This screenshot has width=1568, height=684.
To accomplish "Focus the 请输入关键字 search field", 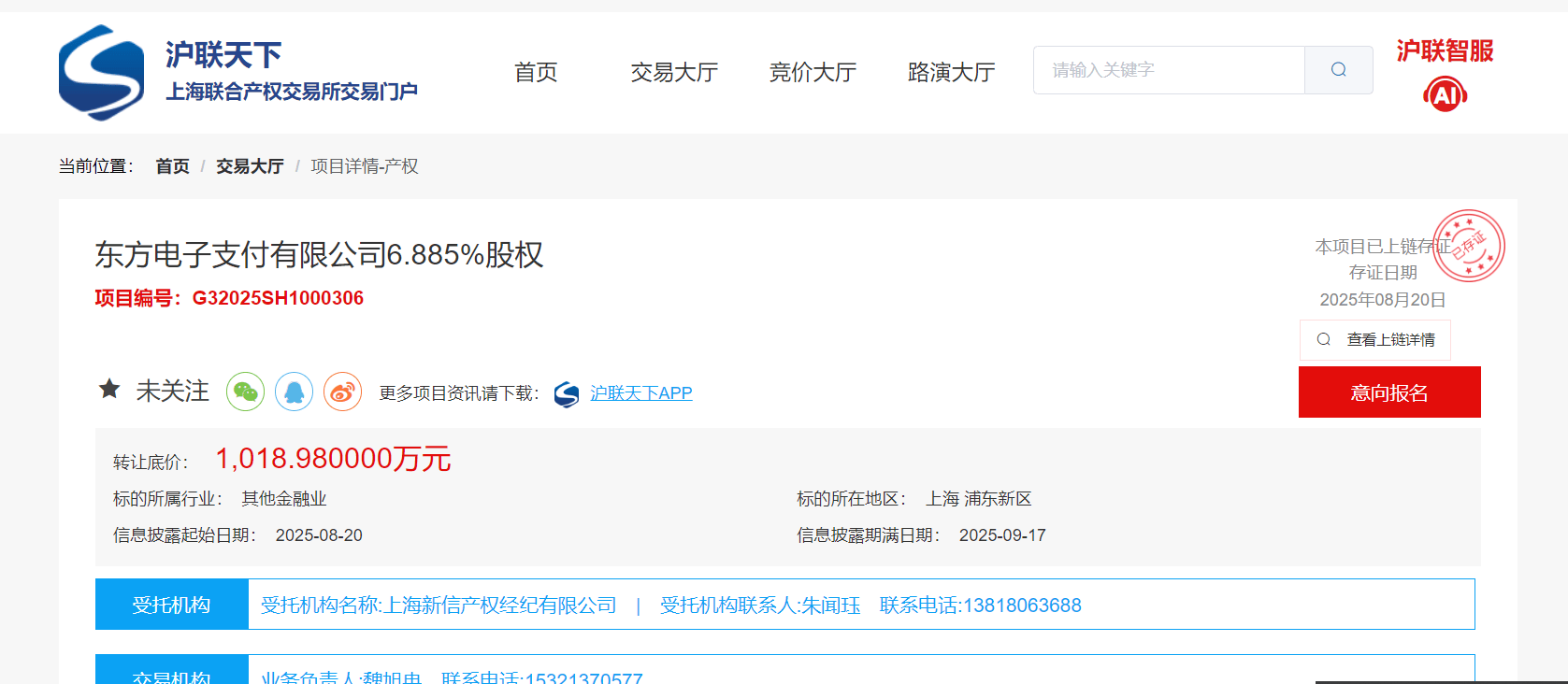I will pyautogui.click(x=1169, y=70).
